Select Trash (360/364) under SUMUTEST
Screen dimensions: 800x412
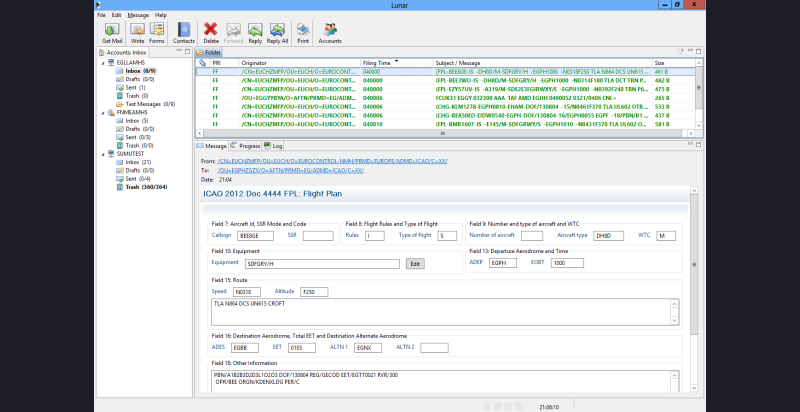click(146, 187)
